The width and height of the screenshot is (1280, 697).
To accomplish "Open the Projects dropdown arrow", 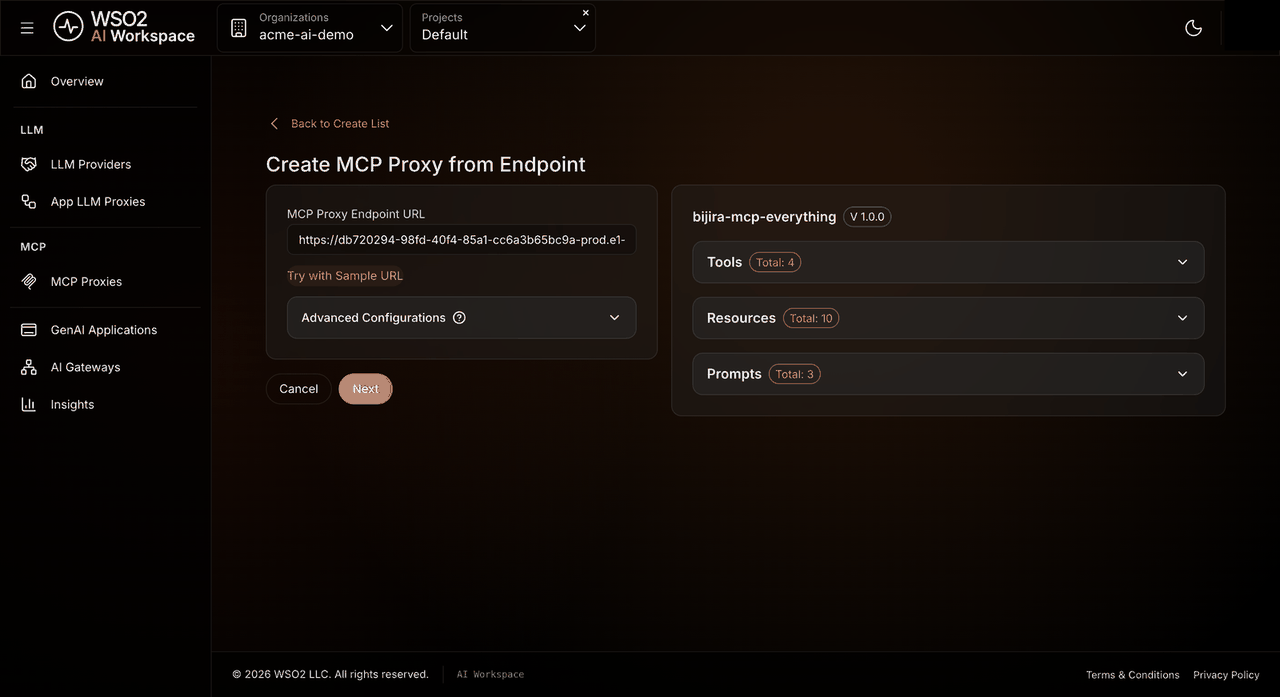I will coord(579,28).
